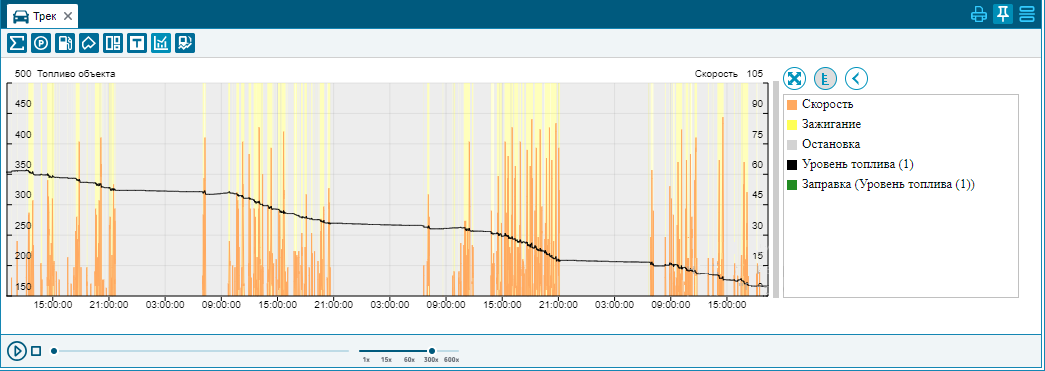This screenshot has height=371, width=1045.
Task: Collapse legend with left chevron button
Action: point(856,79)
